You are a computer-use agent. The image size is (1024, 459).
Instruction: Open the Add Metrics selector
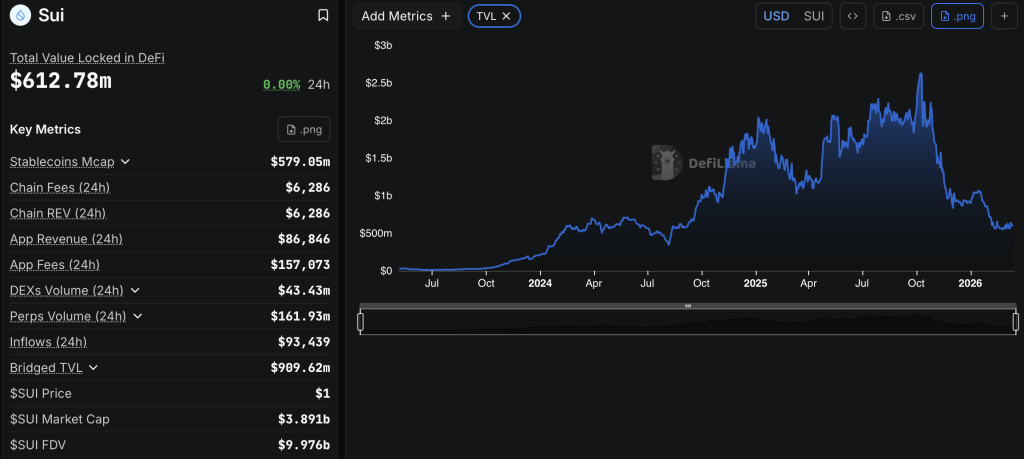[406, 16]
